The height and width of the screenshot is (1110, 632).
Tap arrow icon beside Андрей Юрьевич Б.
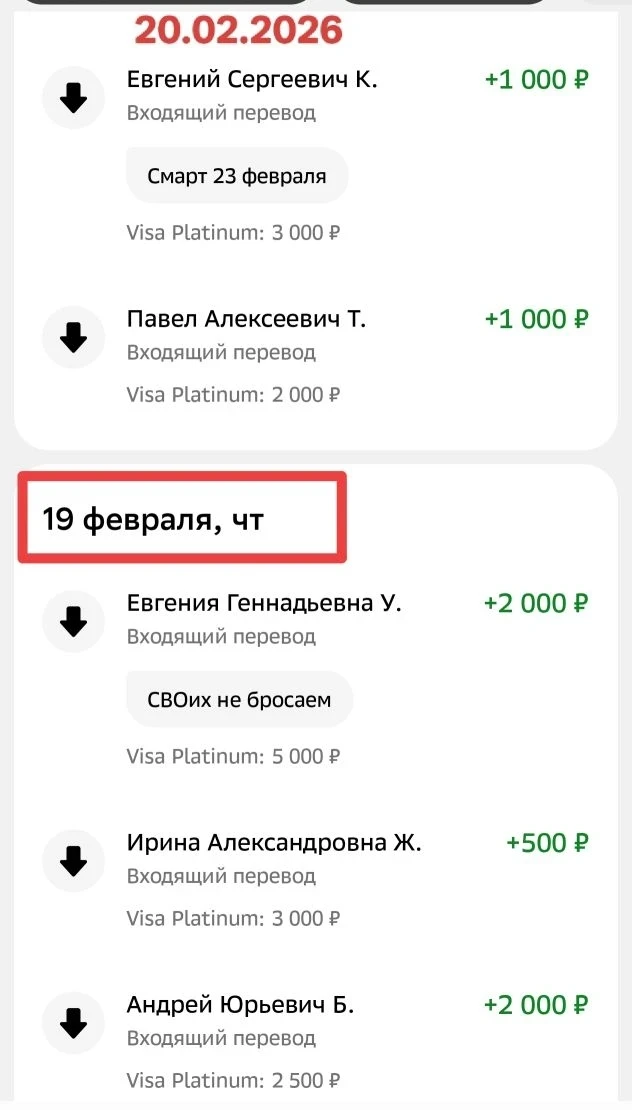coord(73,1022)
